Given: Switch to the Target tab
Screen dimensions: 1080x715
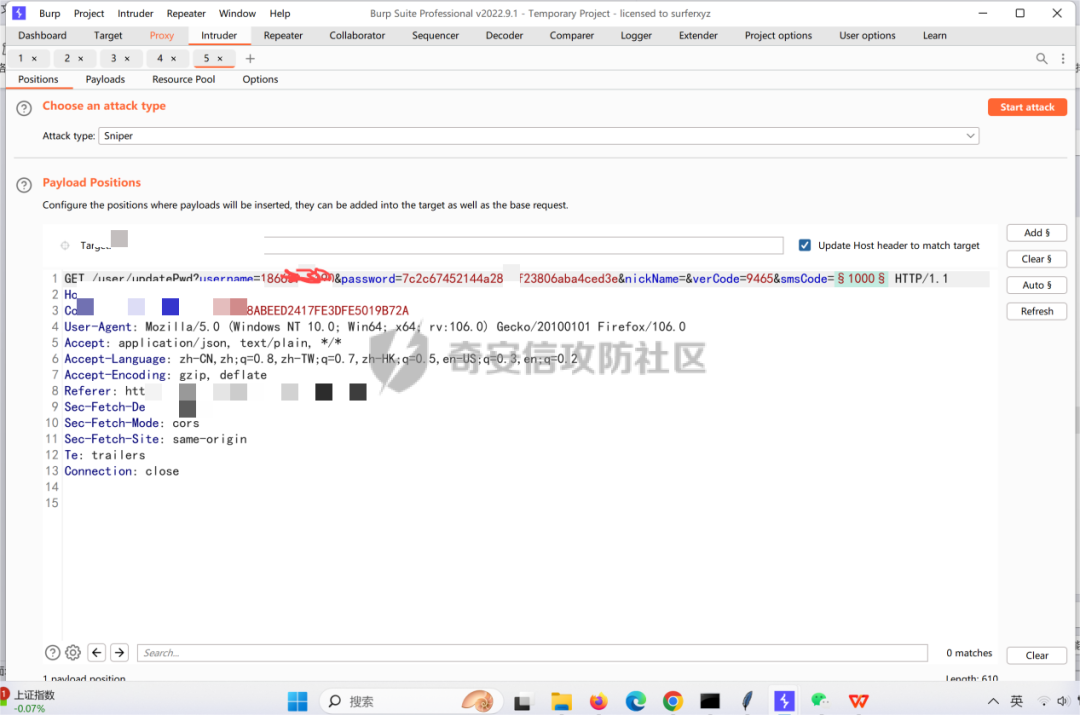Looking at the screenshot, I should point(108,35).
